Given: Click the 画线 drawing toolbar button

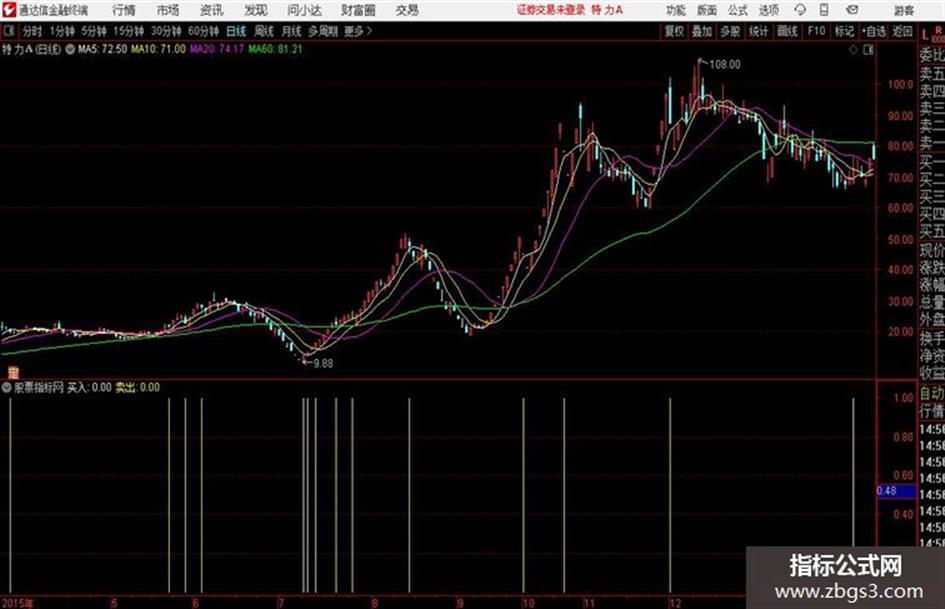Looking at the screenshot, I should pos(788,31).
